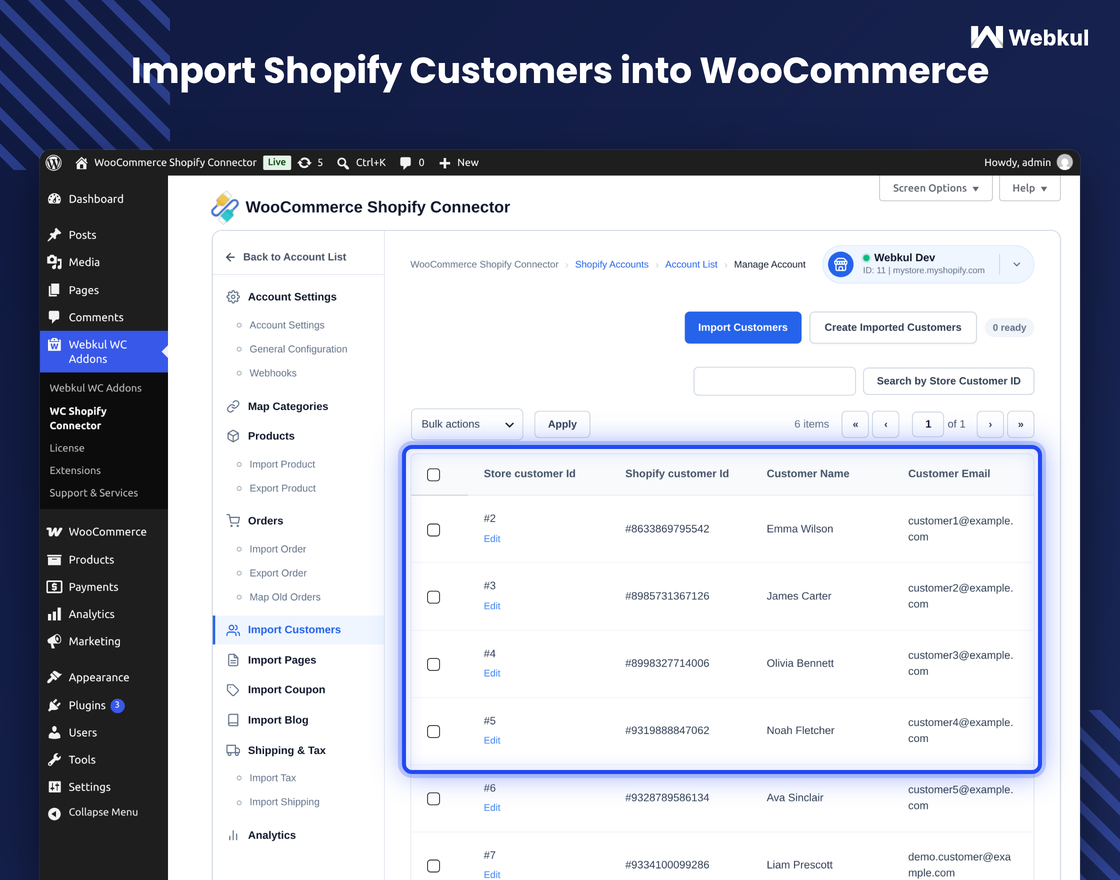
Task: Open Appearance brush icon
Action: pos(54,677)
